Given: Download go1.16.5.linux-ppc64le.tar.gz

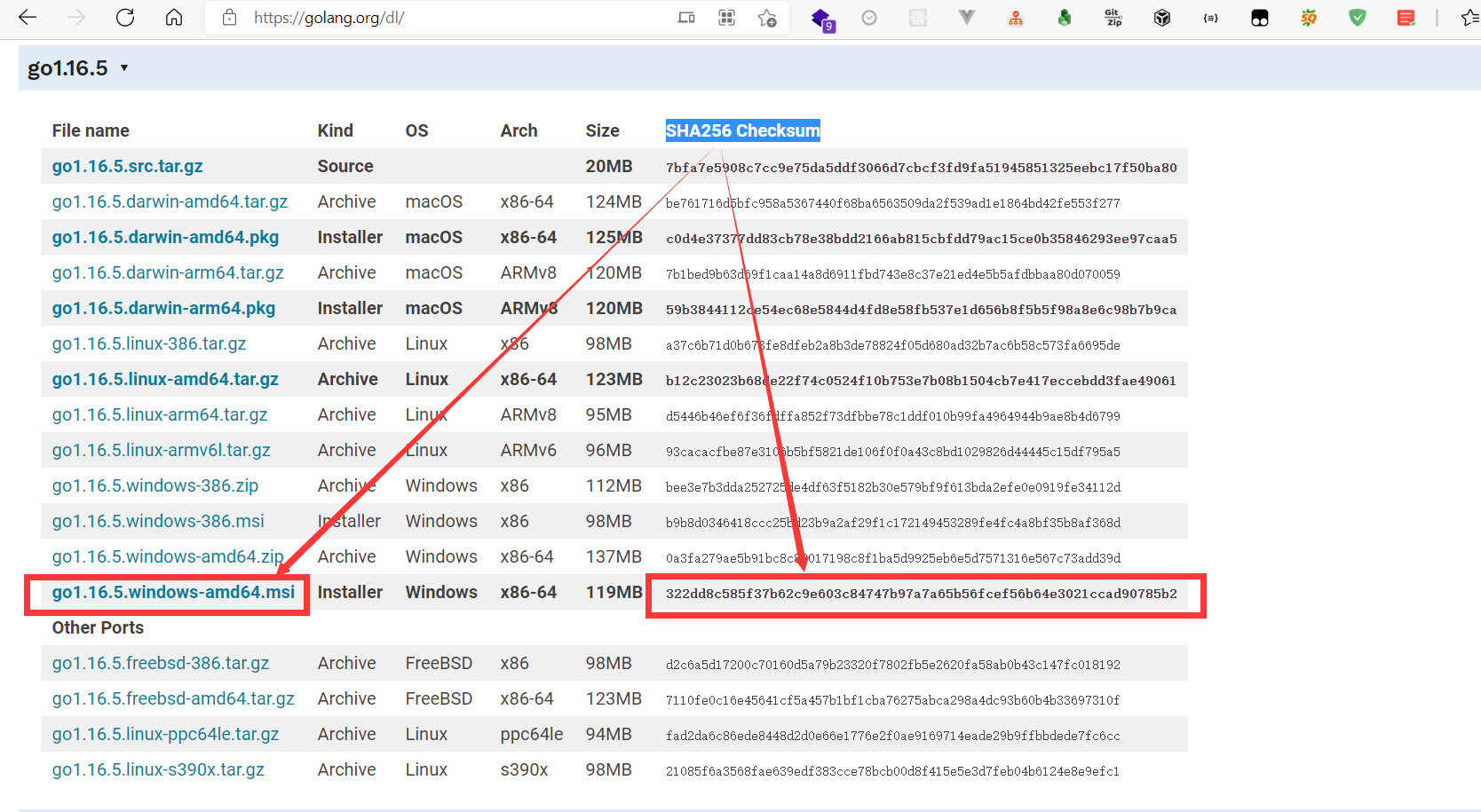Looking at the screenshot, I should click(x=165, y=734).
